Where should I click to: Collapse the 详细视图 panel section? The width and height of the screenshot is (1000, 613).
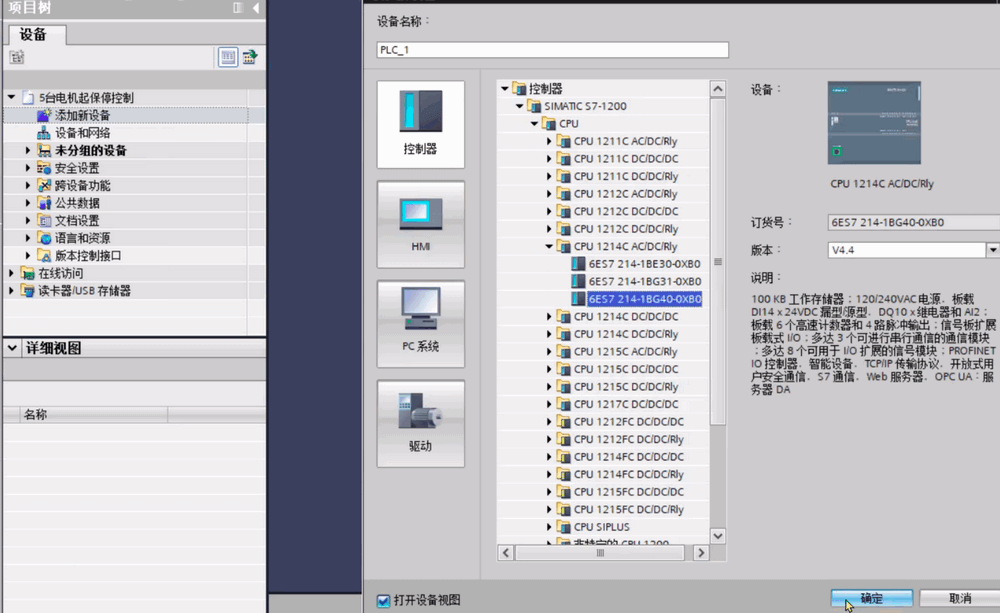(x=12, y=349)
